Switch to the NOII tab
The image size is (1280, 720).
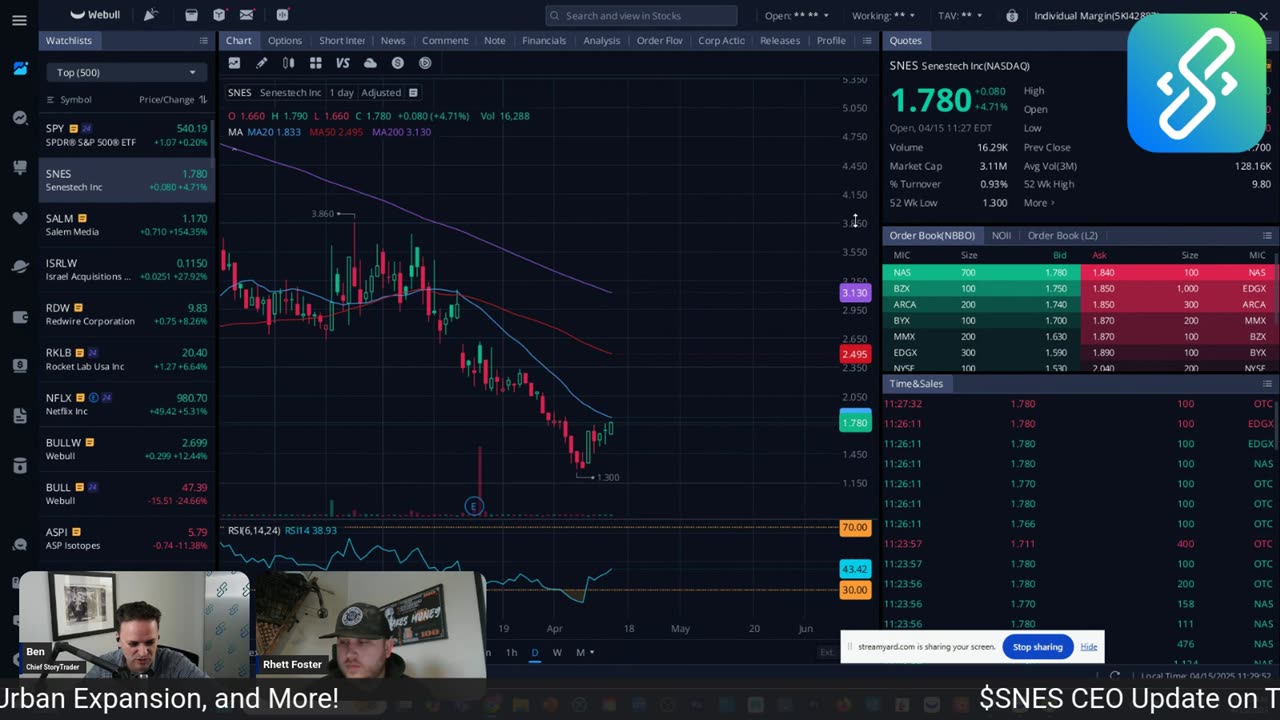click(1001, 235)
